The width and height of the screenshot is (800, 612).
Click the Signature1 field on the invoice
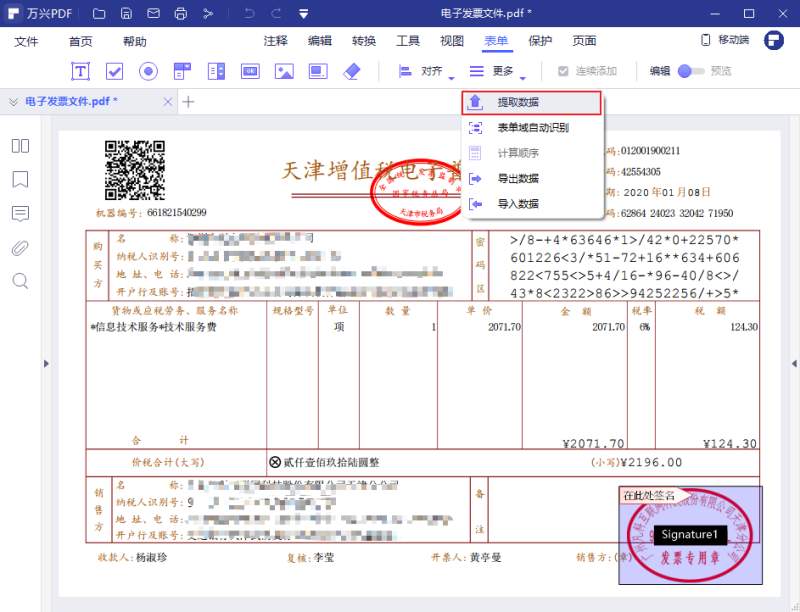pos(689,535)
